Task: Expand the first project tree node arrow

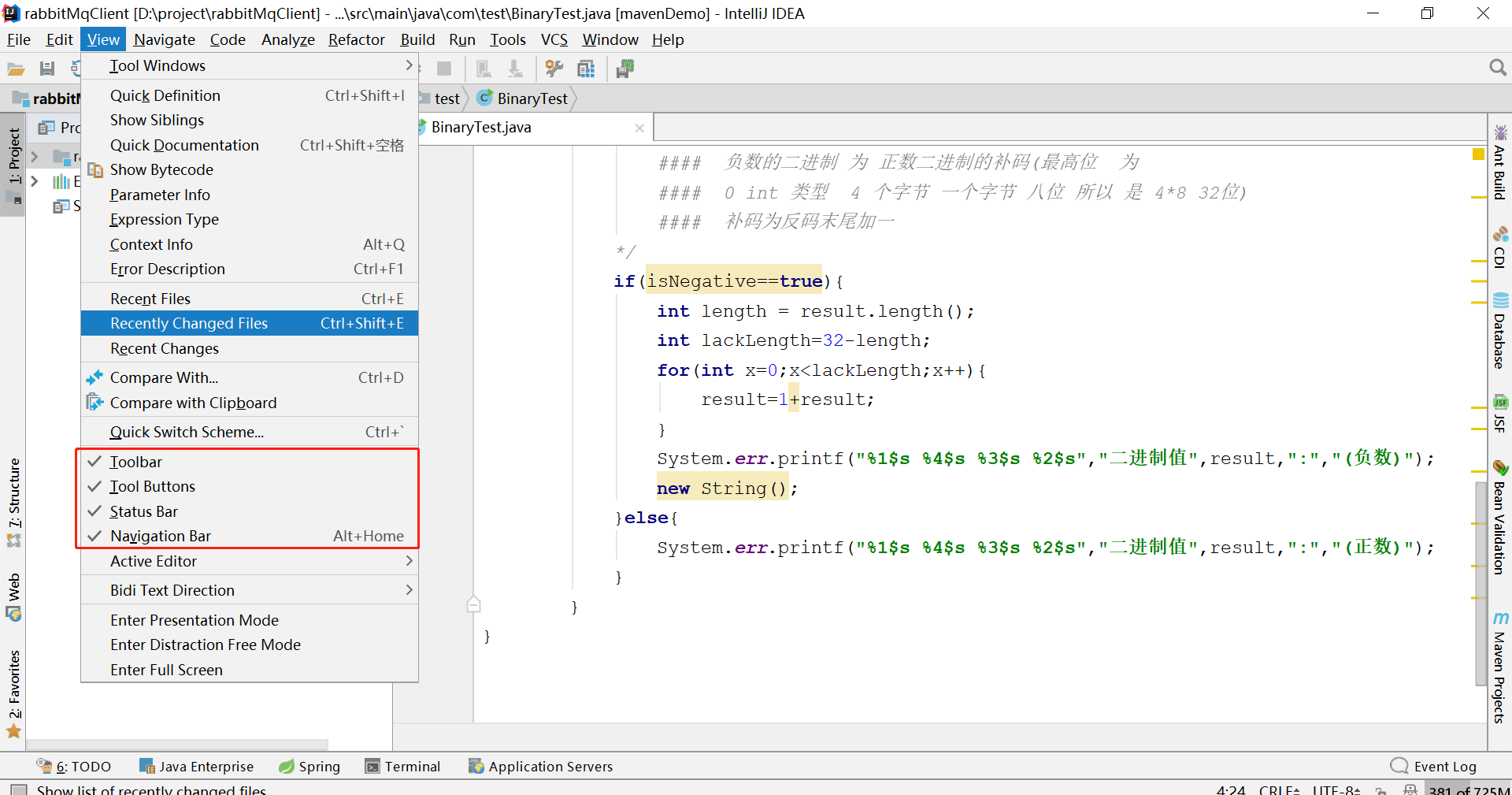Action: (x=35, y=157)
